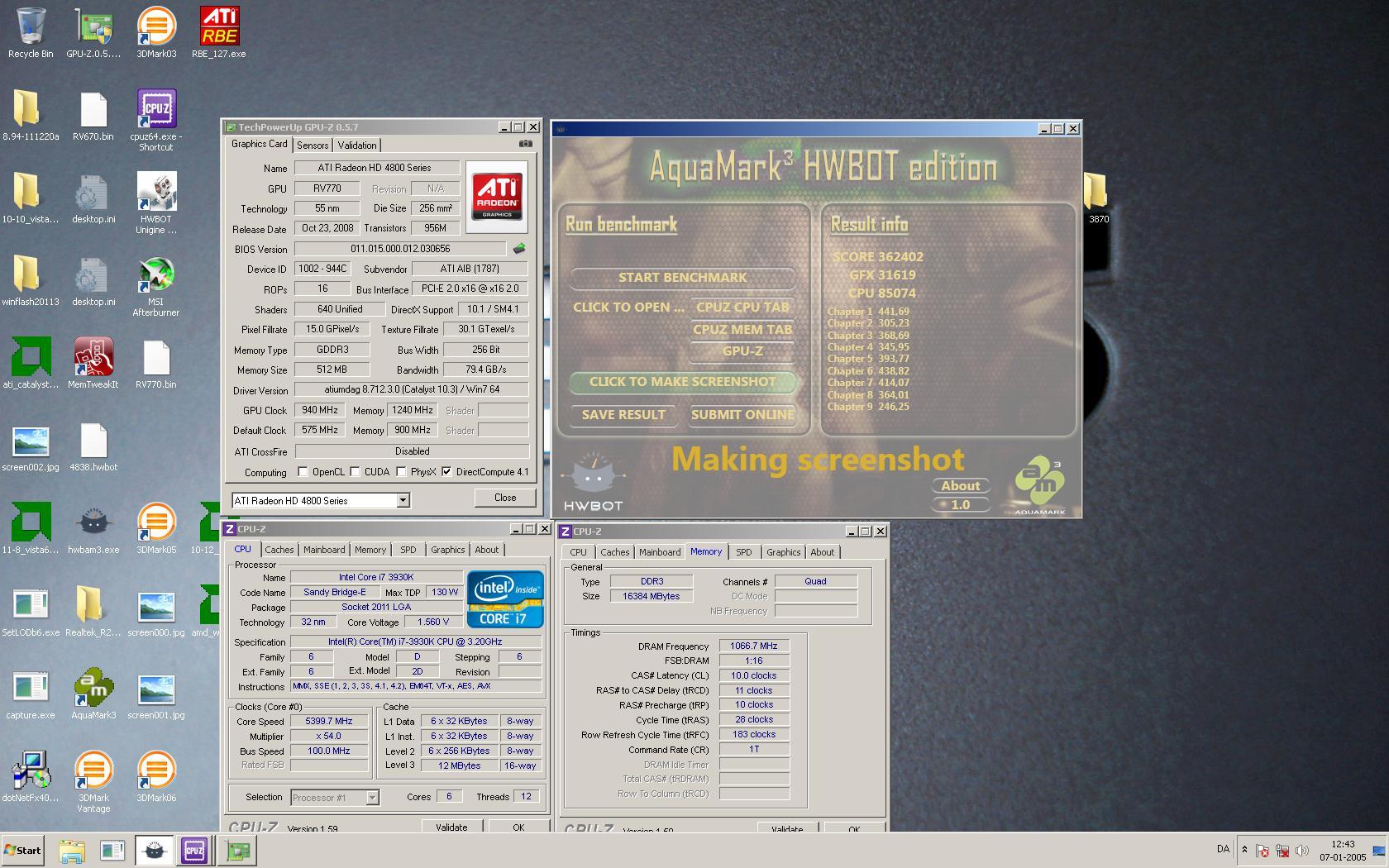Open the 3DMark05 desktop shortcut
Viewport: 1389px width, 868px height.
coord(156,529)
